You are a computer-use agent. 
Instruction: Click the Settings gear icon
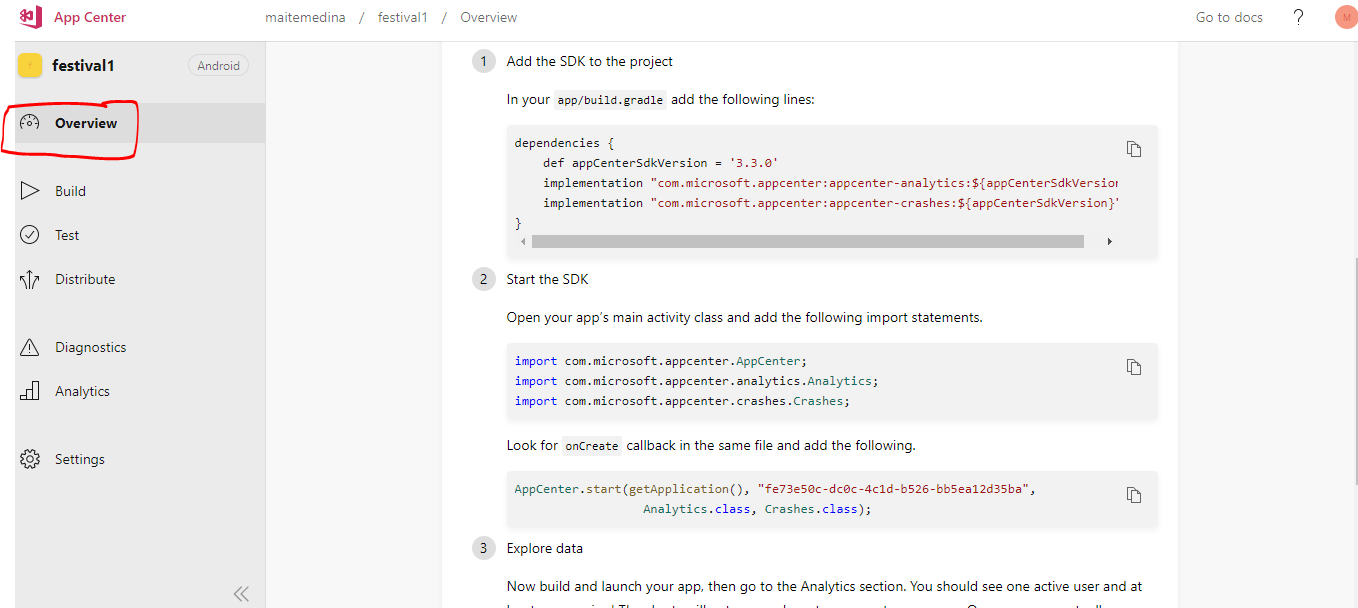click(29, 459)
